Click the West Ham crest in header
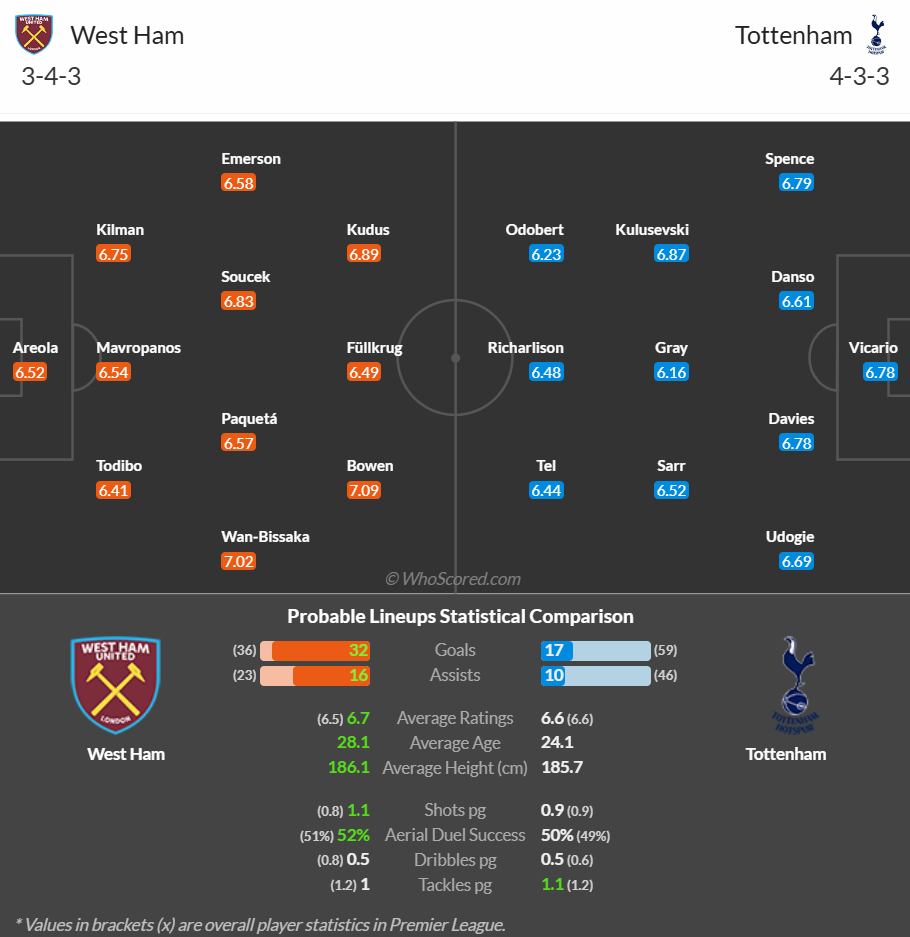The image size is (910, 937). coord(34,34)
